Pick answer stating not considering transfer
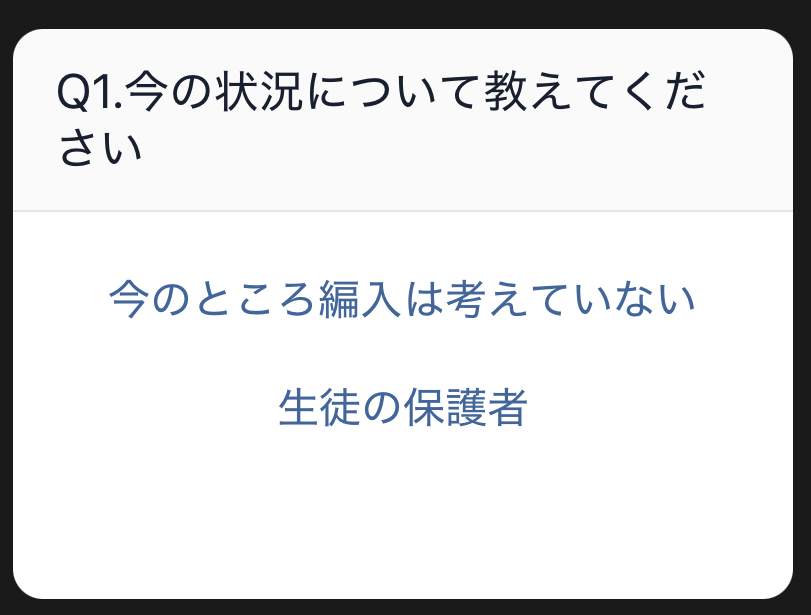The width and height of the screenshot is (811, 615). (x=402, y=299)
